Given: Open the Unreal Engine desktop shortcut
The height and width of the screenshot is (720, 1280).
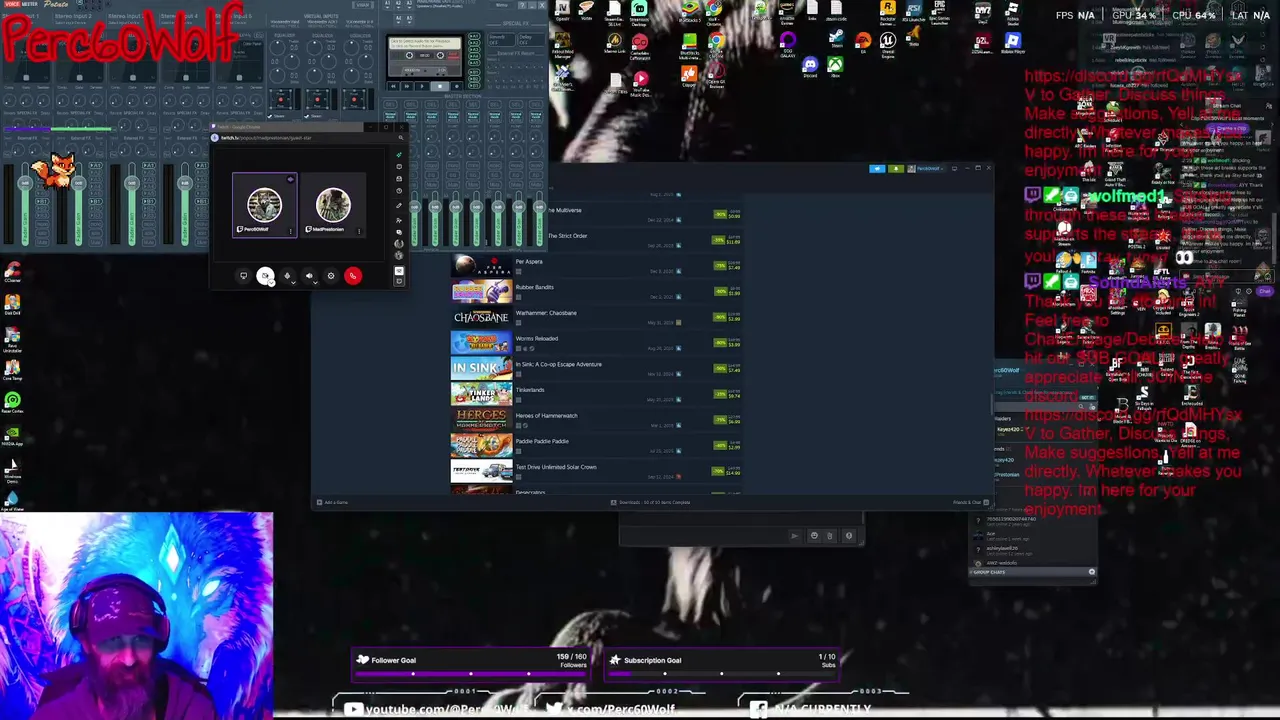Looking at the screenshot, I should coord(888,43).
